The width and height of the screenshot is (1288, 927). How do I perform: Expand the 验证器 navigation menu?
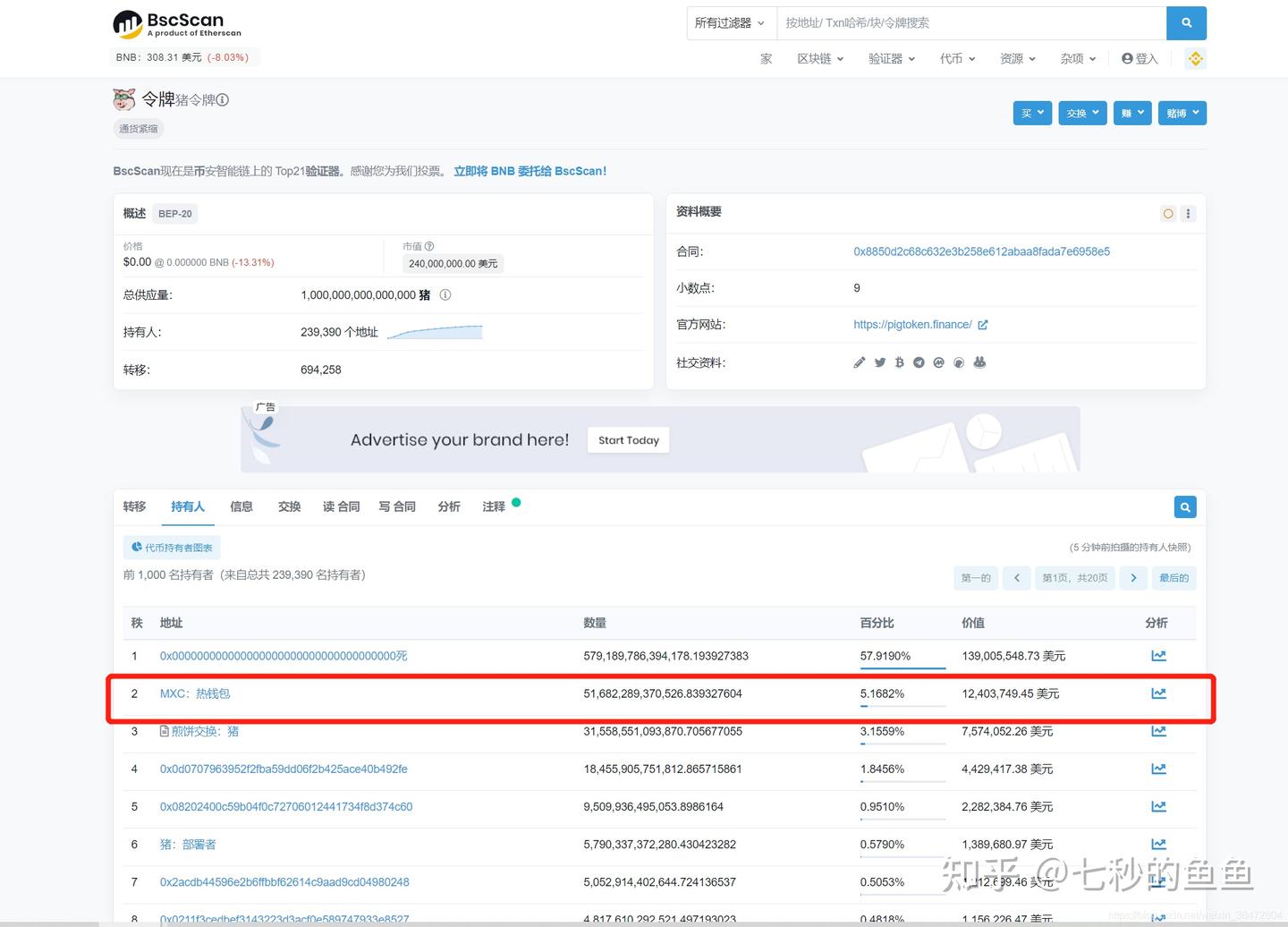pos(892,59)
